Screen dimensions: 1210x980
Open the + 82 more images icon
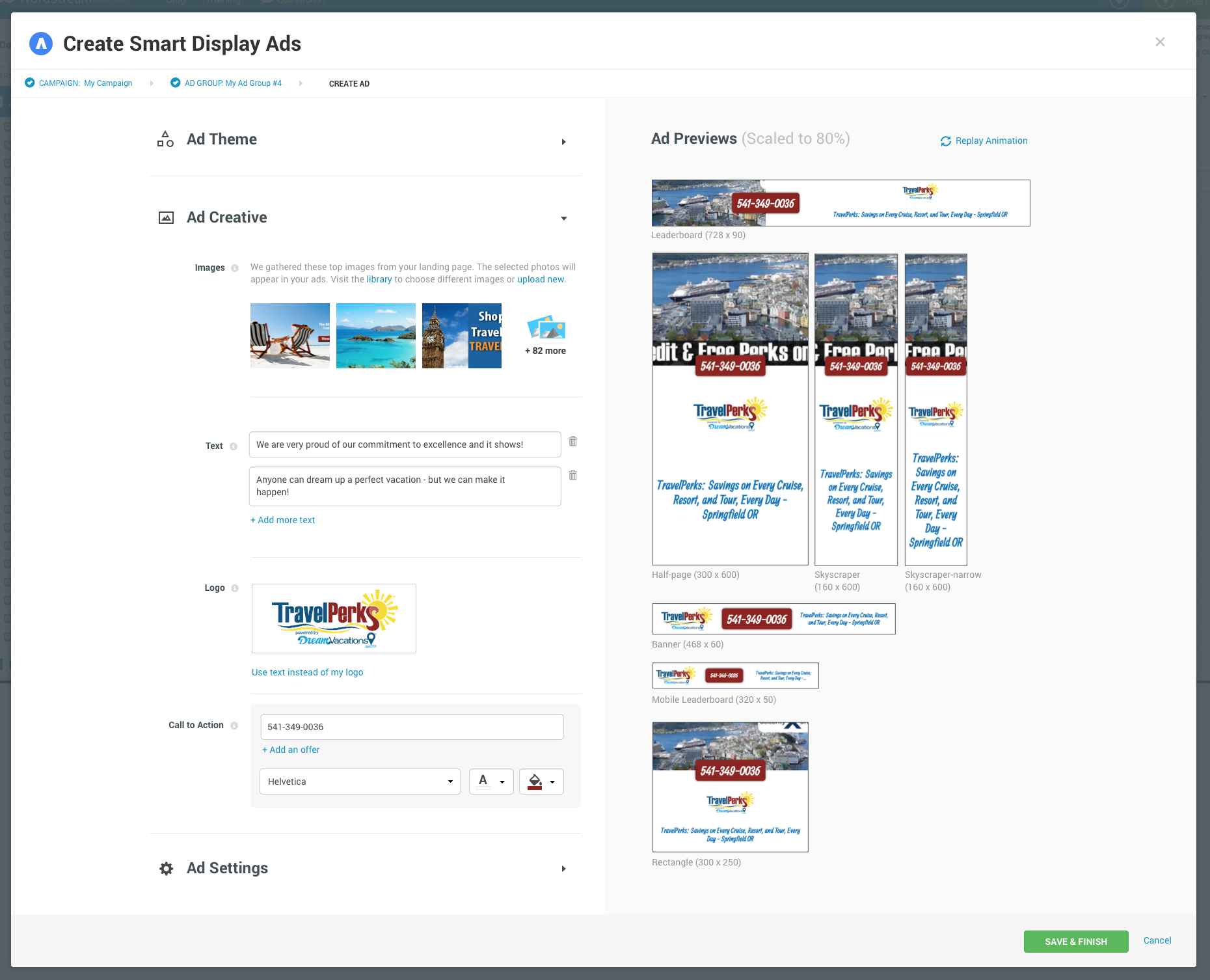[x=546, y=327]
